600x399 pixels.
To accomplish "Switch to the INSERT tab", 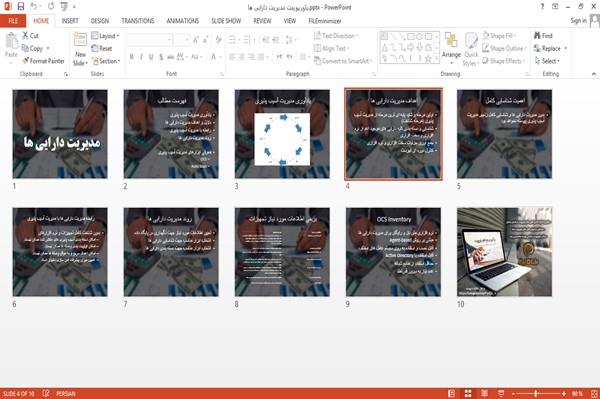I will coord(70,21).
